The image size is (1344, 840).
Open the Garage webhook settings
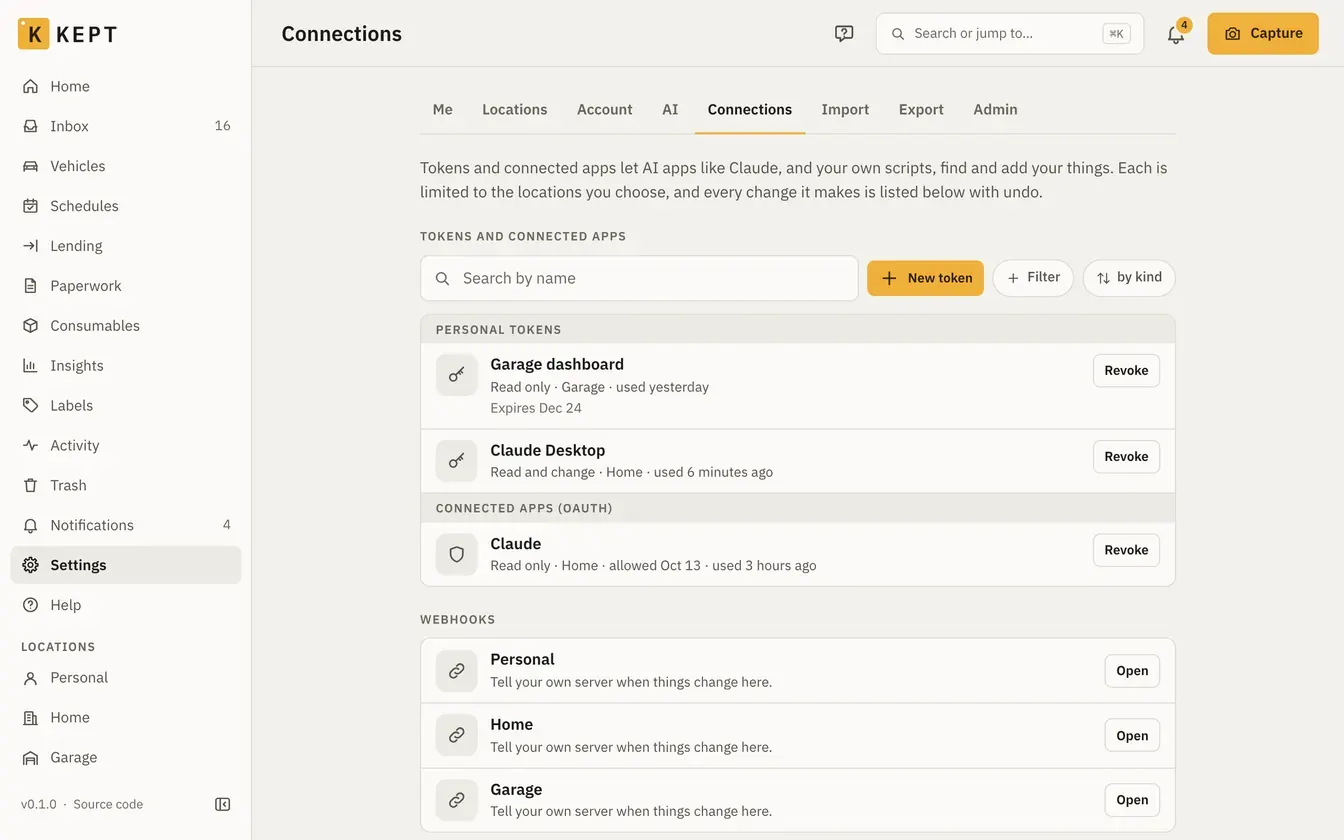(x=1132, y=800)
